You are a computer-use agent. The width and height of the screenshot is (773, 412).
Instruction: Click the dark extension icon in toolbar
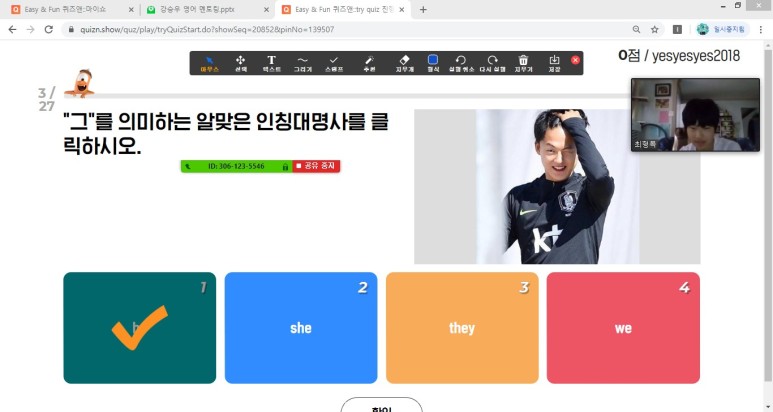pos(677,30)
